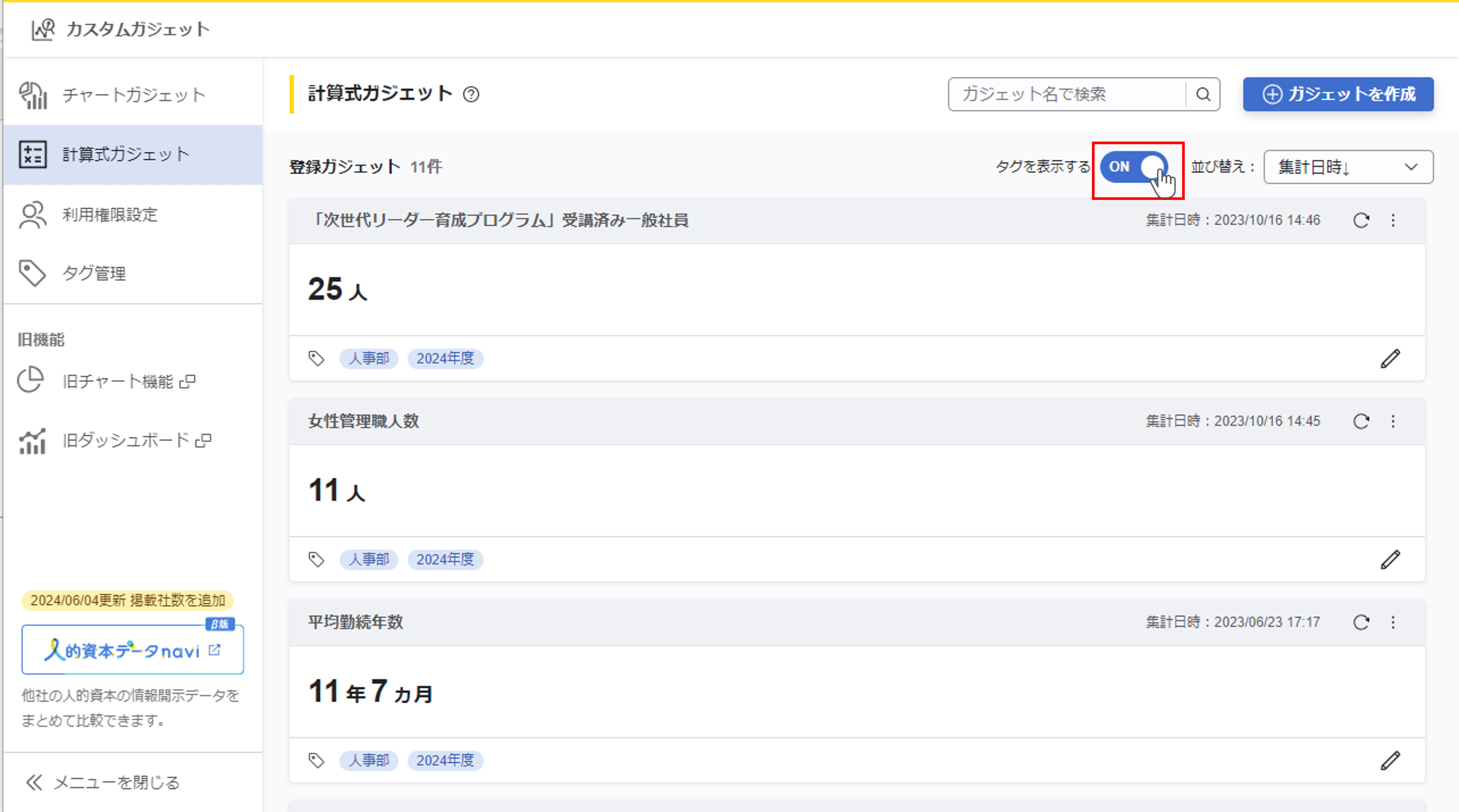
Task: Edit tags on the 平均勤続年数 card
Action: click(x=1390, y=761)
